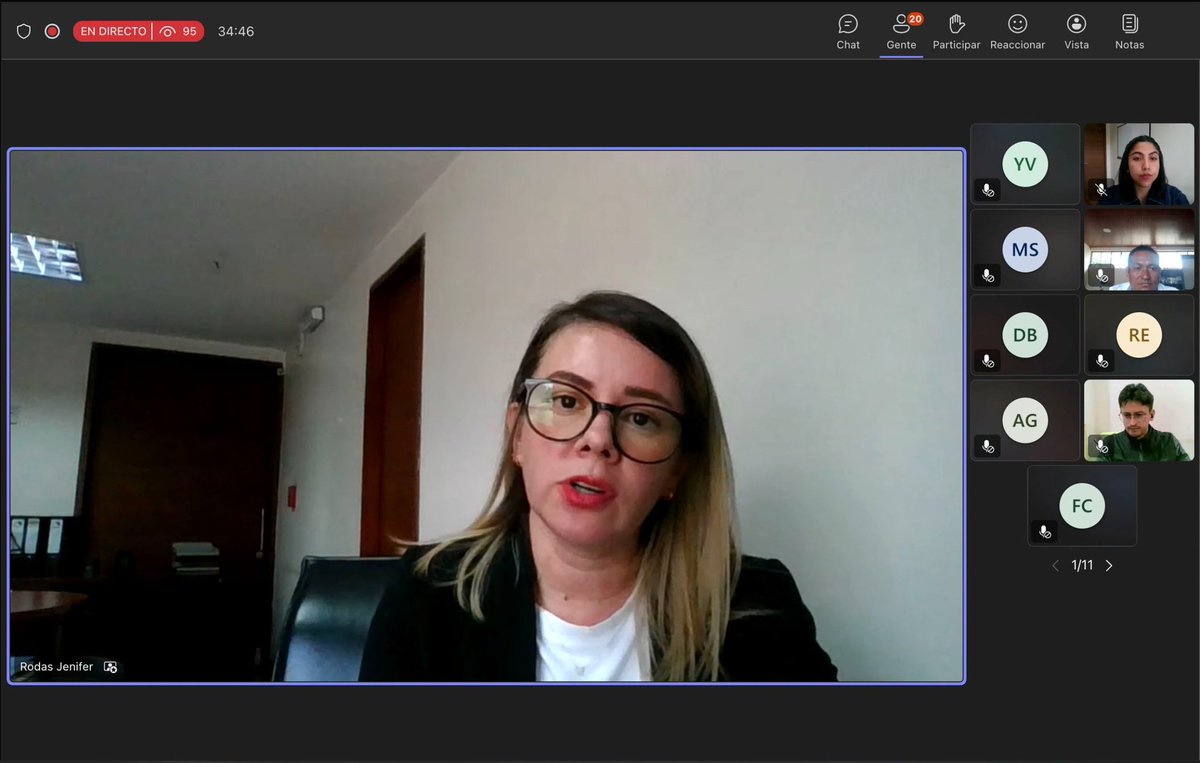The height and width of the screenshot is (763, 1200).
Task: Click the 20 participants count badge
Action: [915, 19]
